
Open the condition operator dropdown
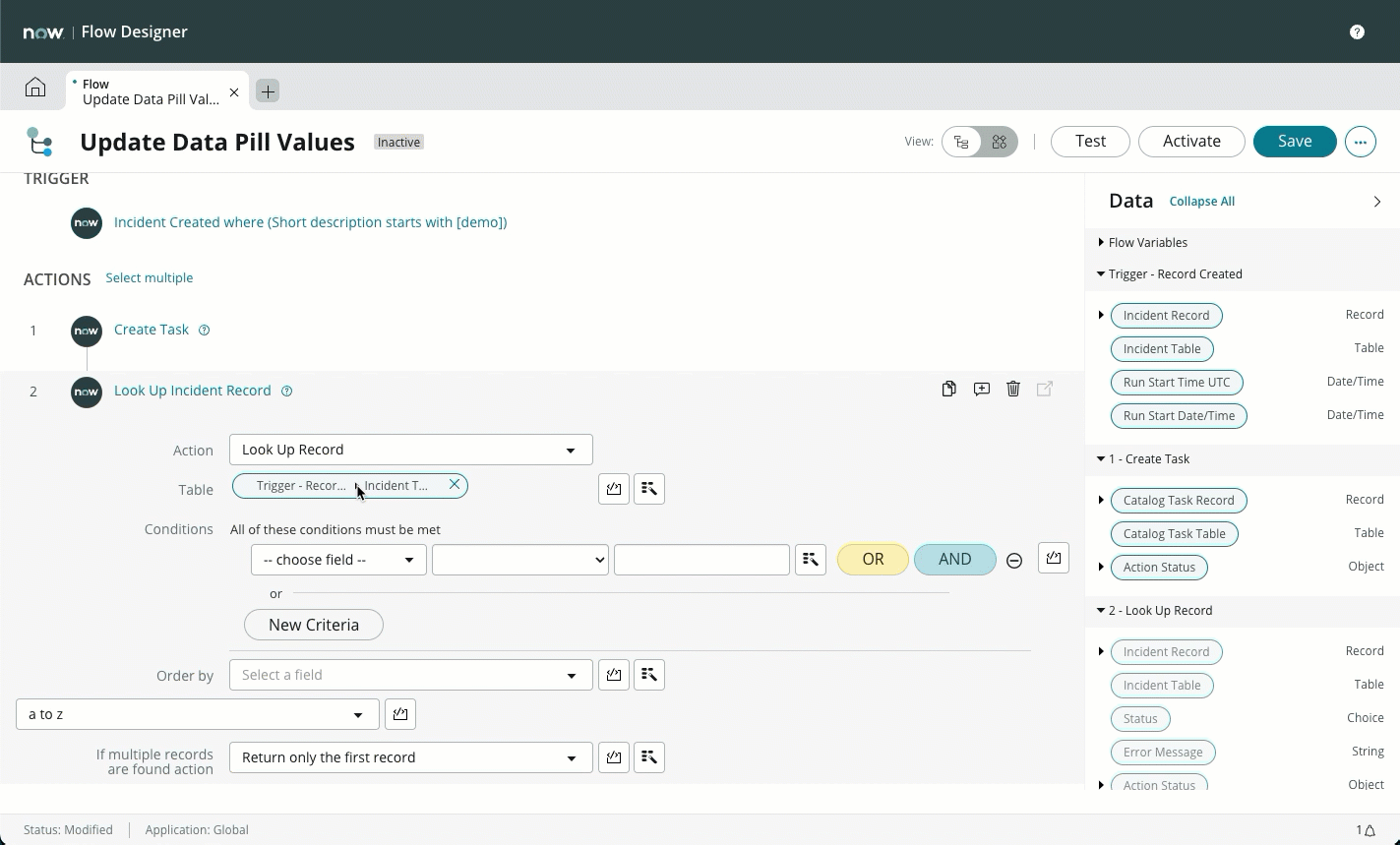(520, 560)
